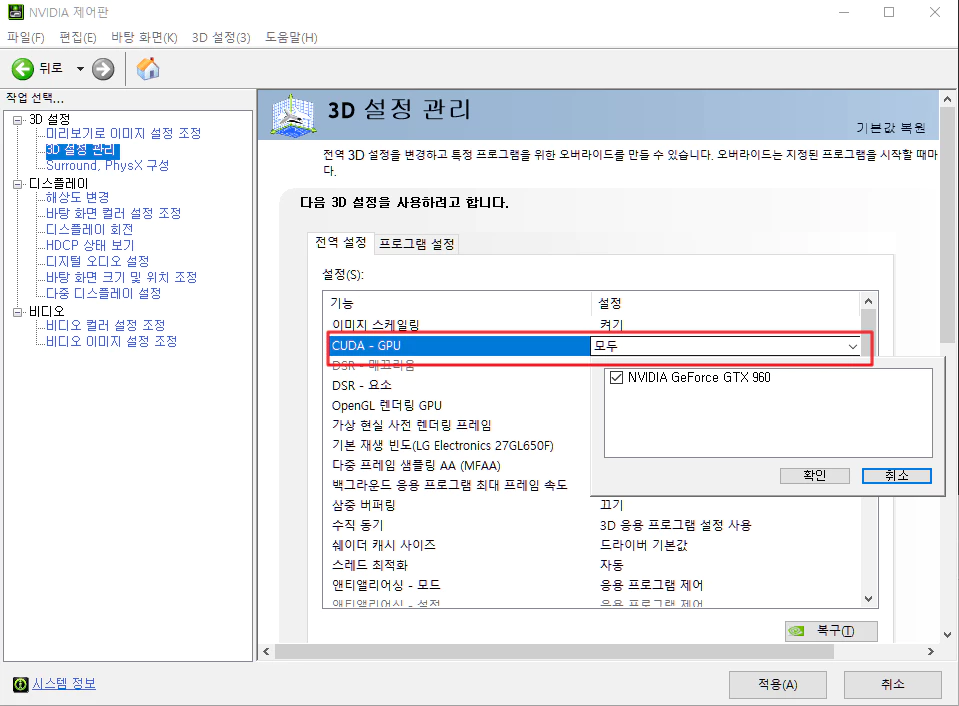Click the 복구(I) restore button
This screenshot has height=706, width=959.
pyautogui.click(x=831, y=631)
